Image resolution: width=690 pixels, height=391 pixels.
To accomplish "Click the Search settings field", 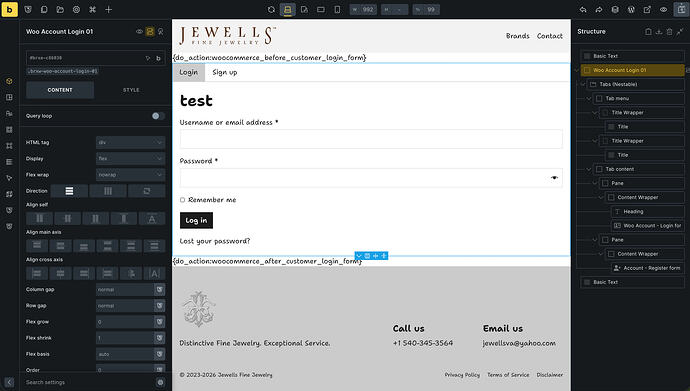I will (x=88, y=382).
